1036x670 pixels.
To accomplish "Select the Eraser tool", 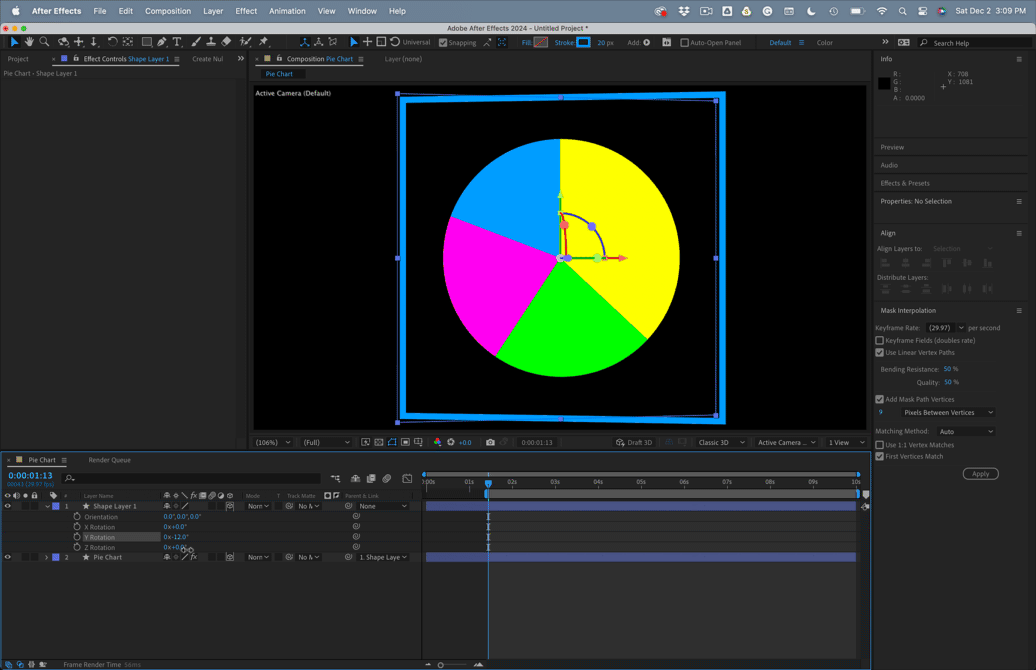I will [x=226, y=42].
